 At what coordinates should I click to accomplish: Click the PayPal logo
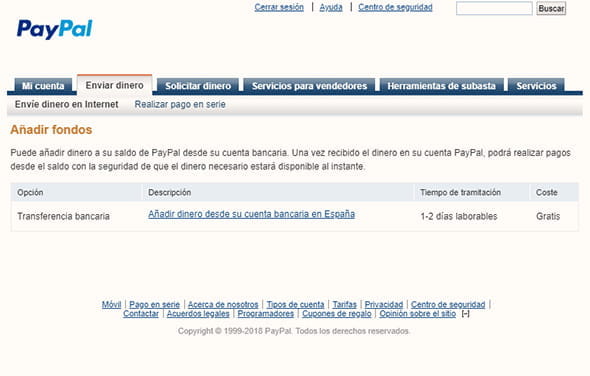tap(55, 29)
